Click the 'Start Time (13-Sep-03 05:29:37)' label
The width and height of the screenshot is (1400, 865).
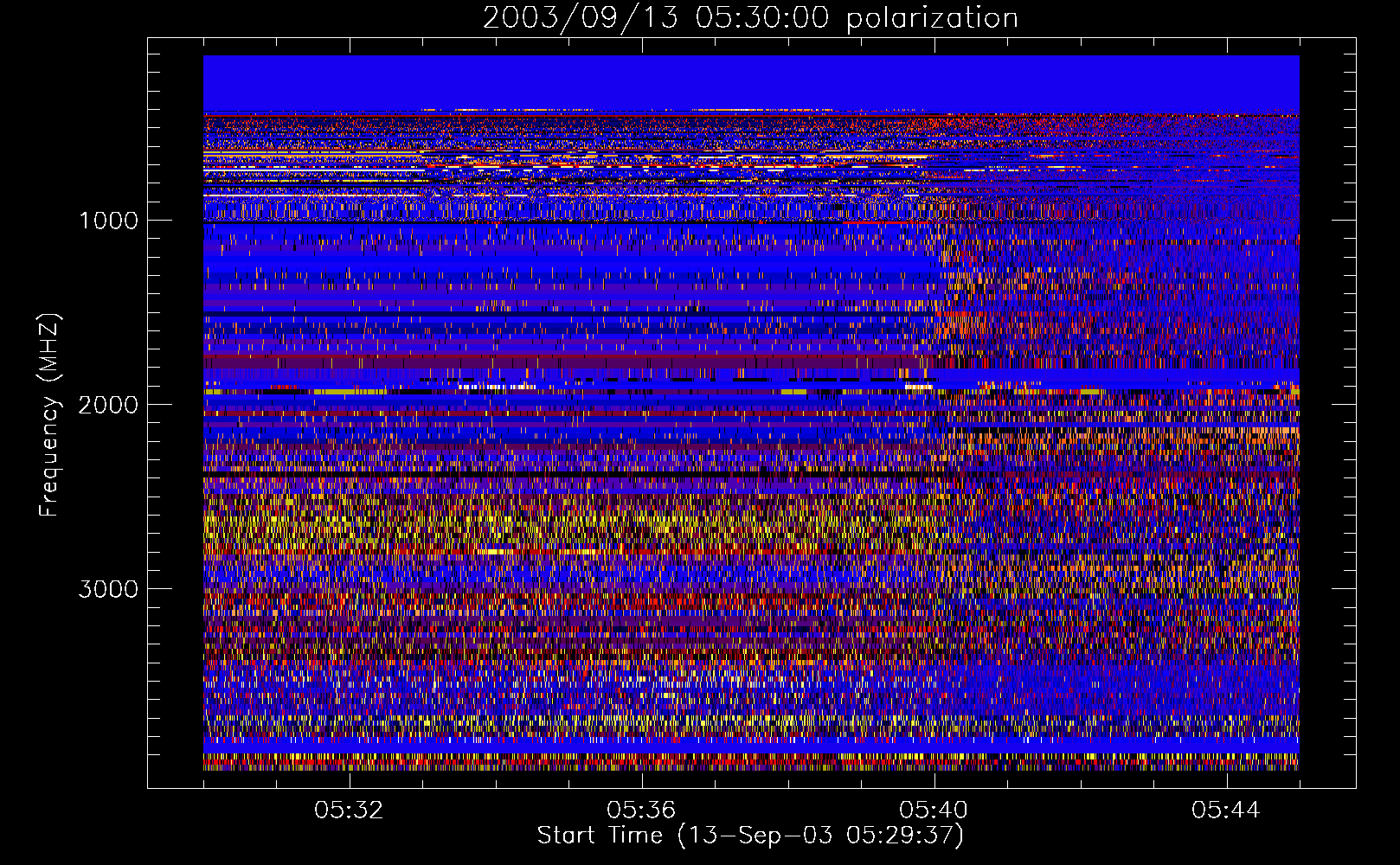pyautogui.click(x=750, y=836)
